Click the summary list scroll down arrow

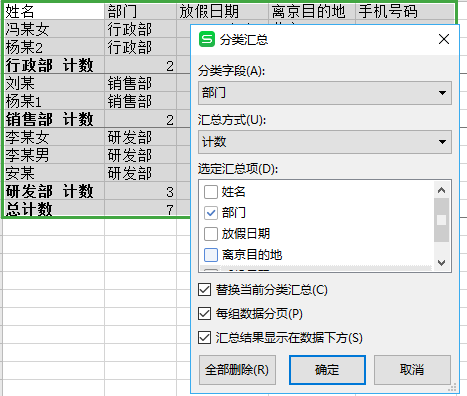click(x=442, y=263)
